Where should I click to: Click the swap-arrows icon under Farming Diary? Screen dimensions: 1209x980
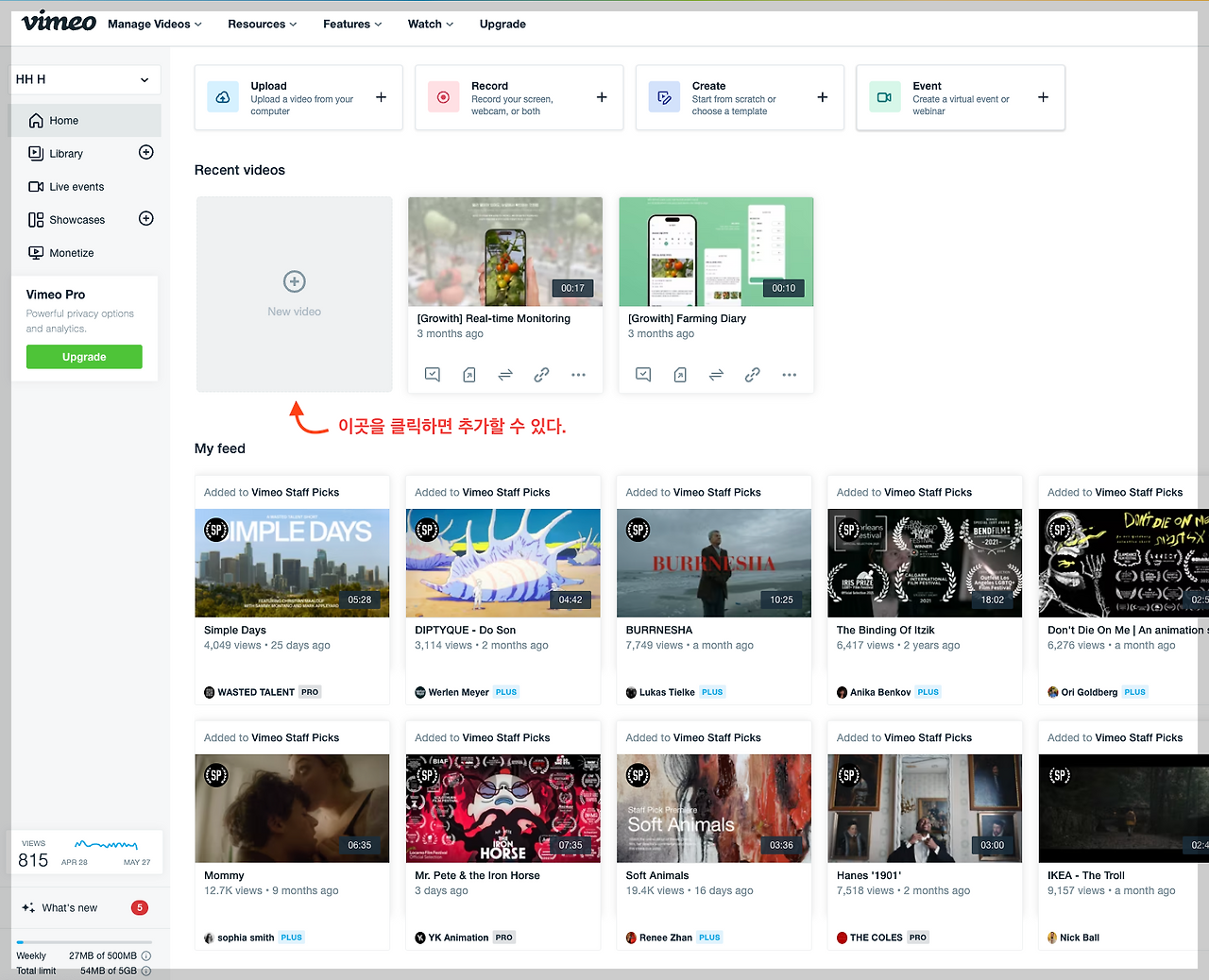(716, 375)
